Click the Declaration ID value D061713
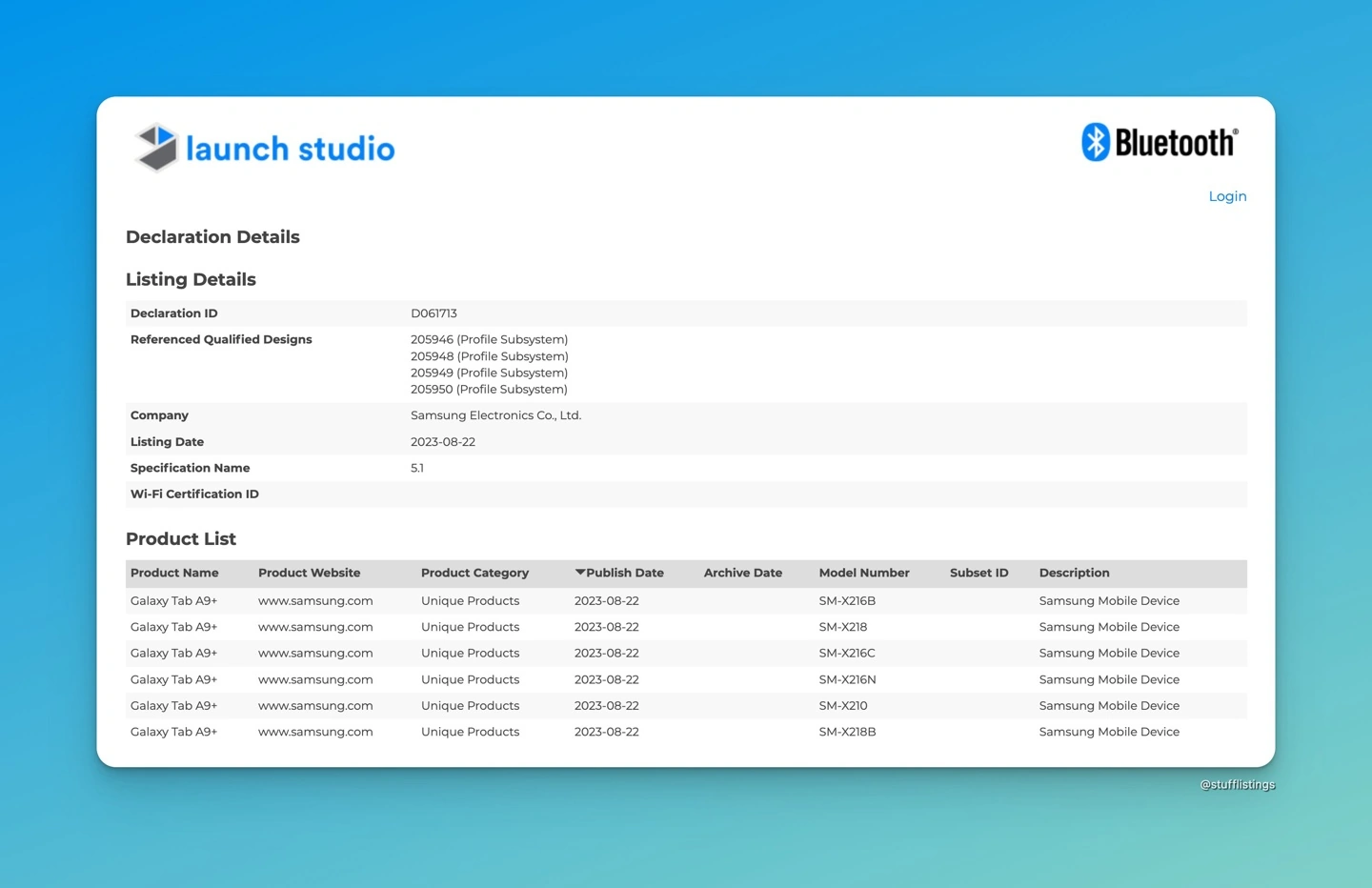 click(x=434, y=313)
